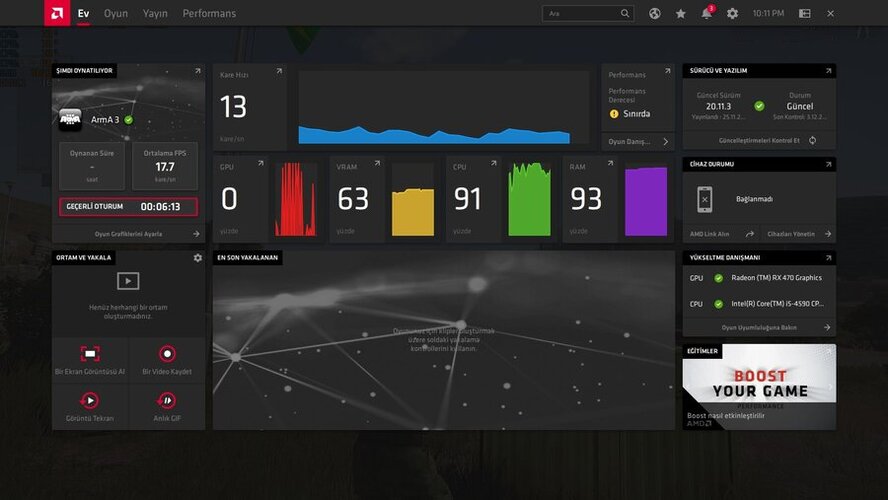Expand the RAM usage tile
Viewport: 888px width, 500px height.
(x=610, y=163)
